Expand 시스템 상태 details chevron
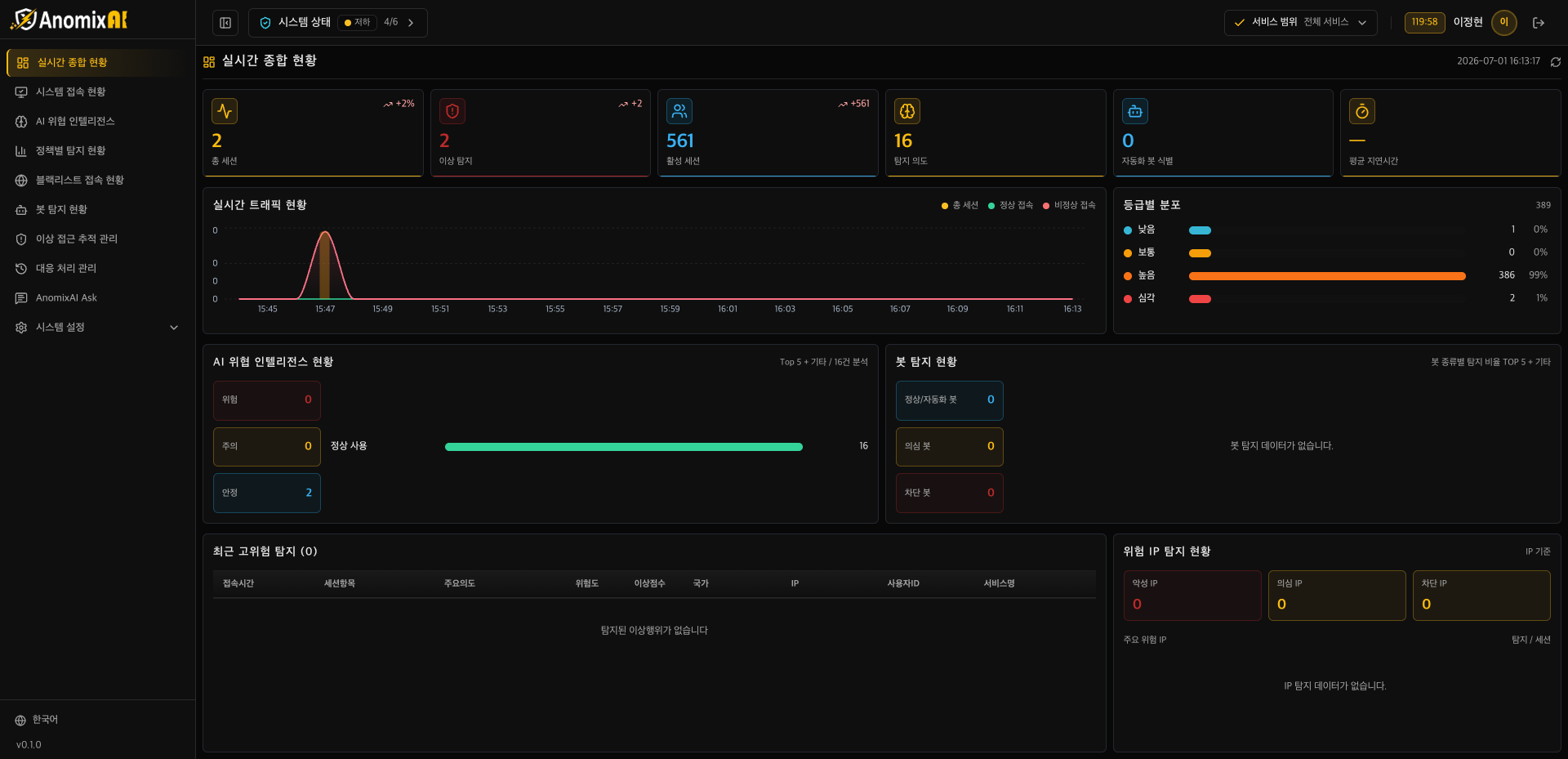This screenshot has height=759, width=1568. click(411, 23)
